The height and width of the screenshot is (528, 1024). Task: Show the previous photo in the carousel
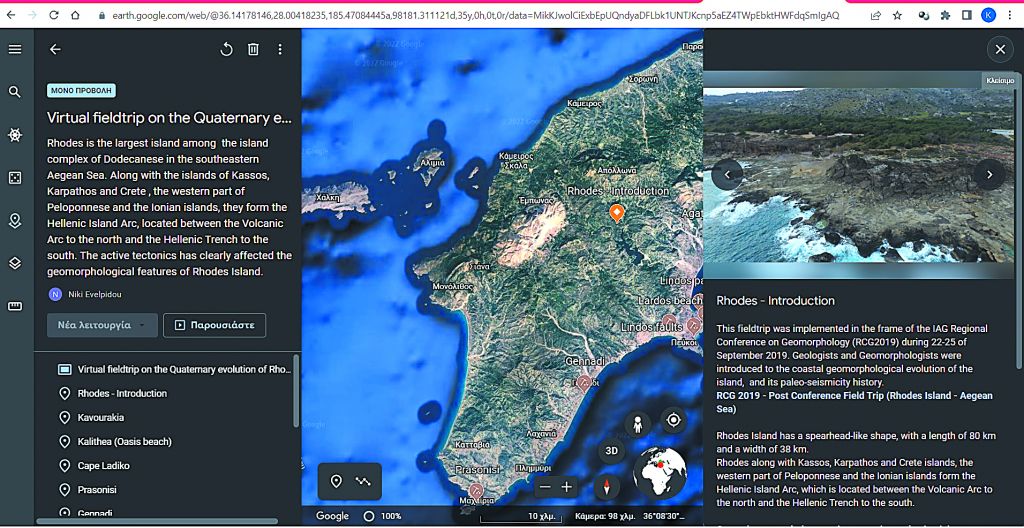727,174
